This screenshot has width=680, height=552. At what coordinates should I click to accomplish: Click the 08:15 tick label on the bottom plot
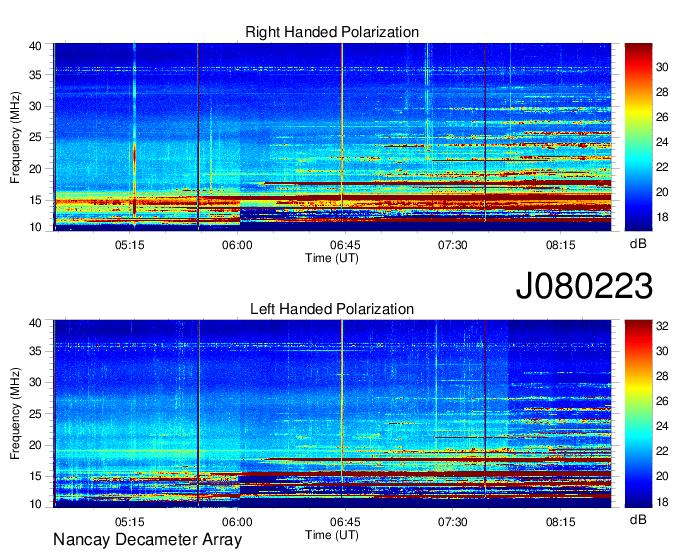[x=560, y=522]
